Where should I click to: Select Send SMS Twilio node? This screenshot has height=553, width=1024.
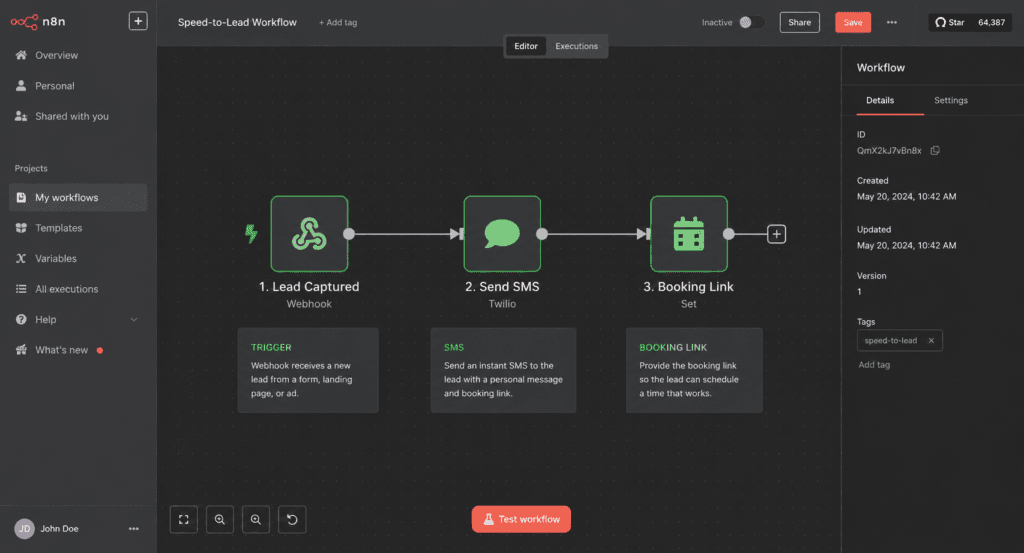pyautogui.click(x=502, y=234)
